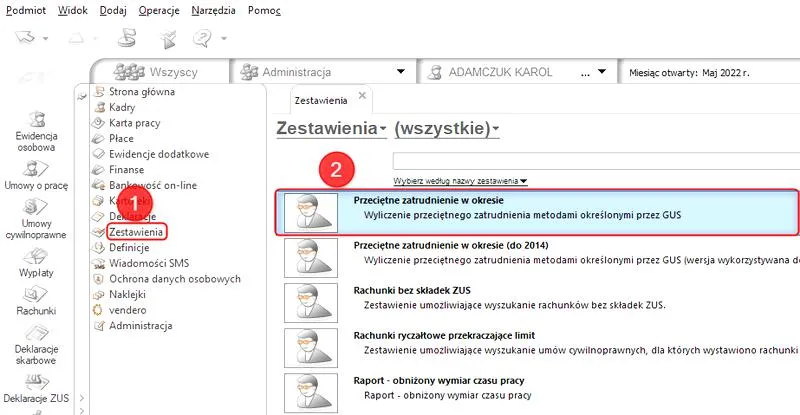Open Ewidencja osobowa from left sidebar
This screenshot has height=415, width=800.
[x=36, y=132]
